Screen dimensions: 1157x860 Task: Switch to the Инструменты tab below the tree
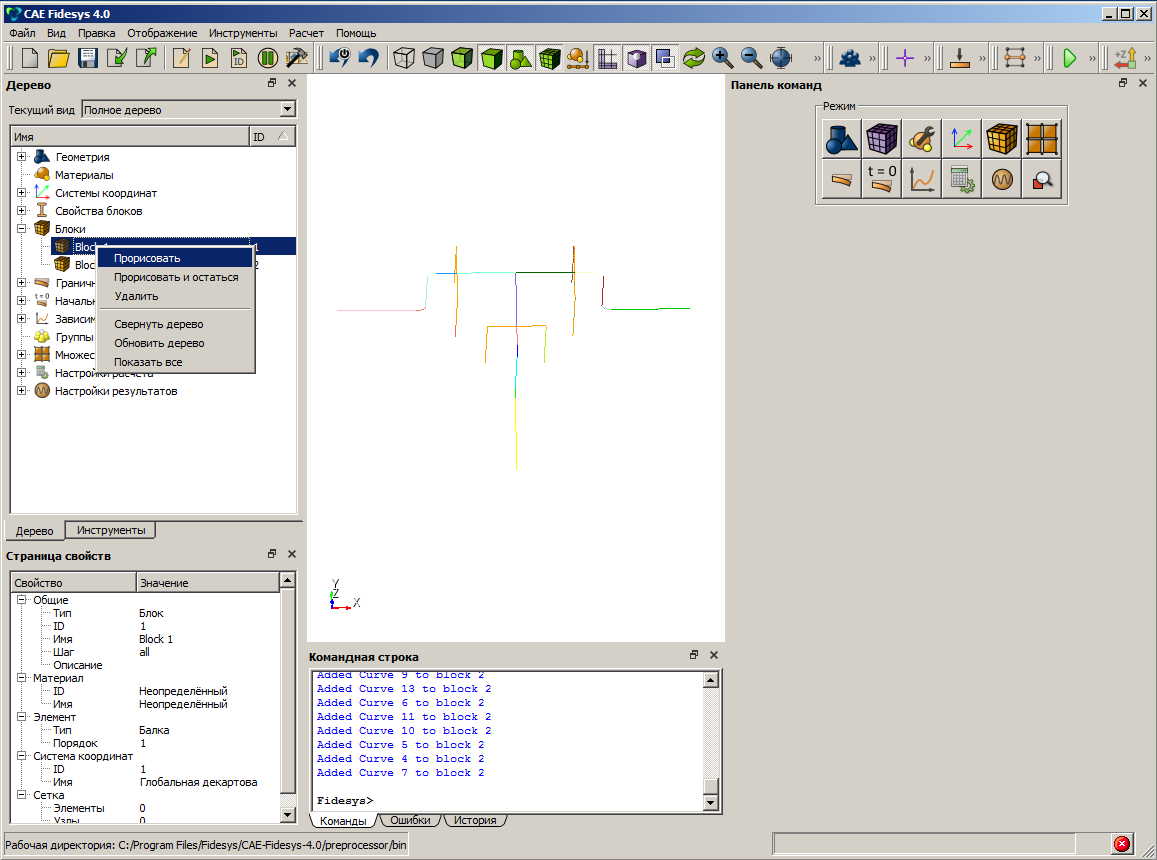[111, 530]
